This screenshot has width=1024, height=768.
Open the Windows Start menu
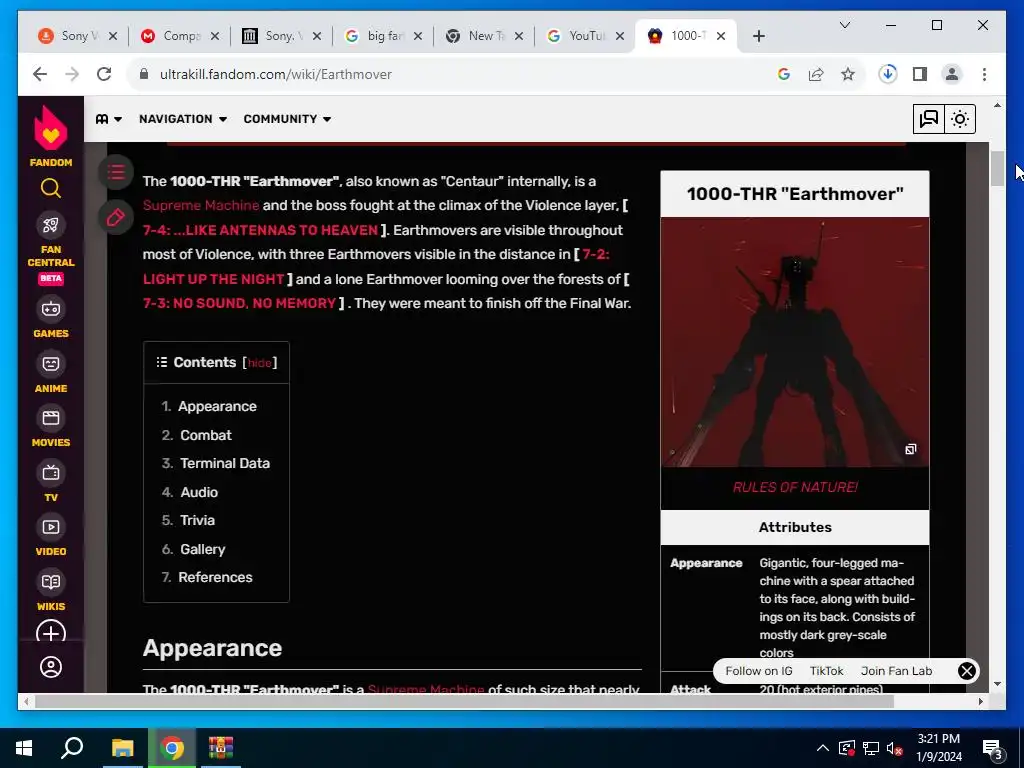point(24,748)
